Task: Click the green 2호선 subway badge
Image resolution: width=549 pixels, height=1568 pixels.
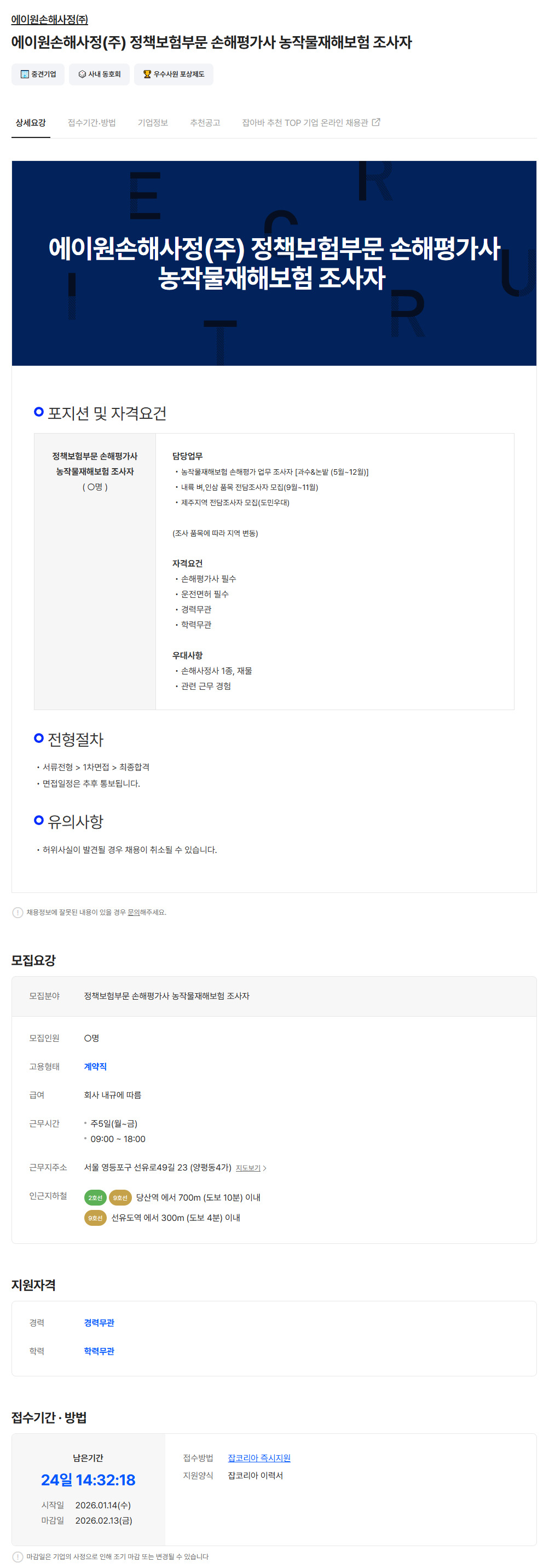Action: pos(95,1197)
